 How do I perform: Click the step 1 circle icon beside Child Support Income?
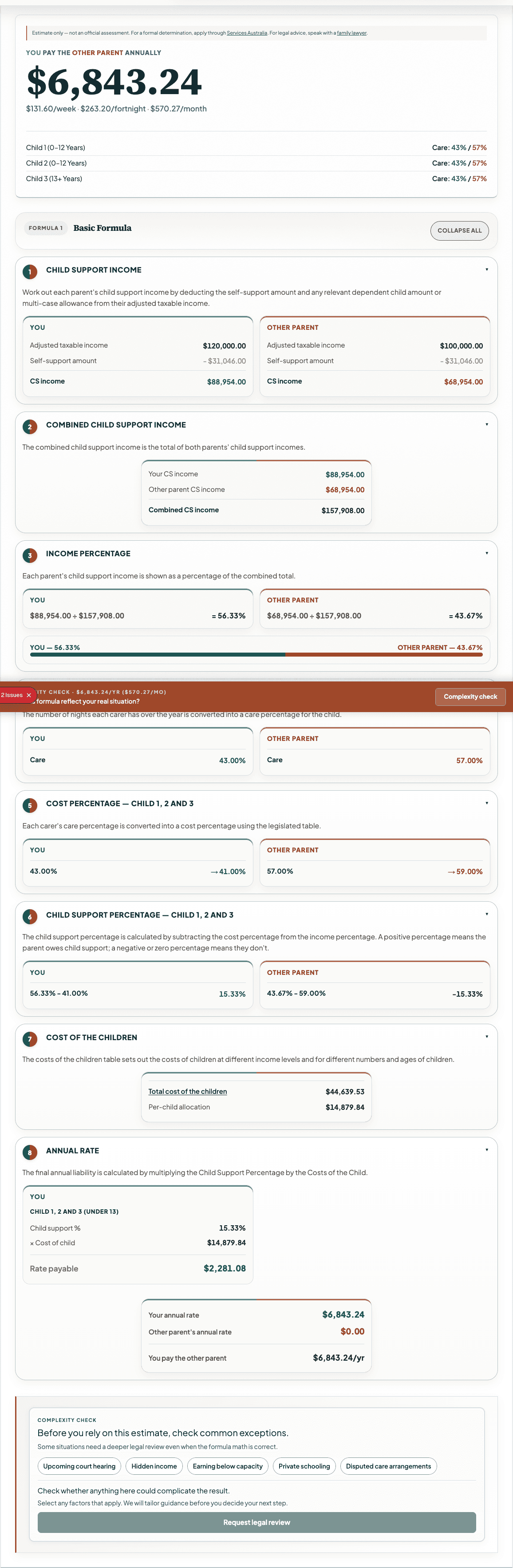pos(29,272)
